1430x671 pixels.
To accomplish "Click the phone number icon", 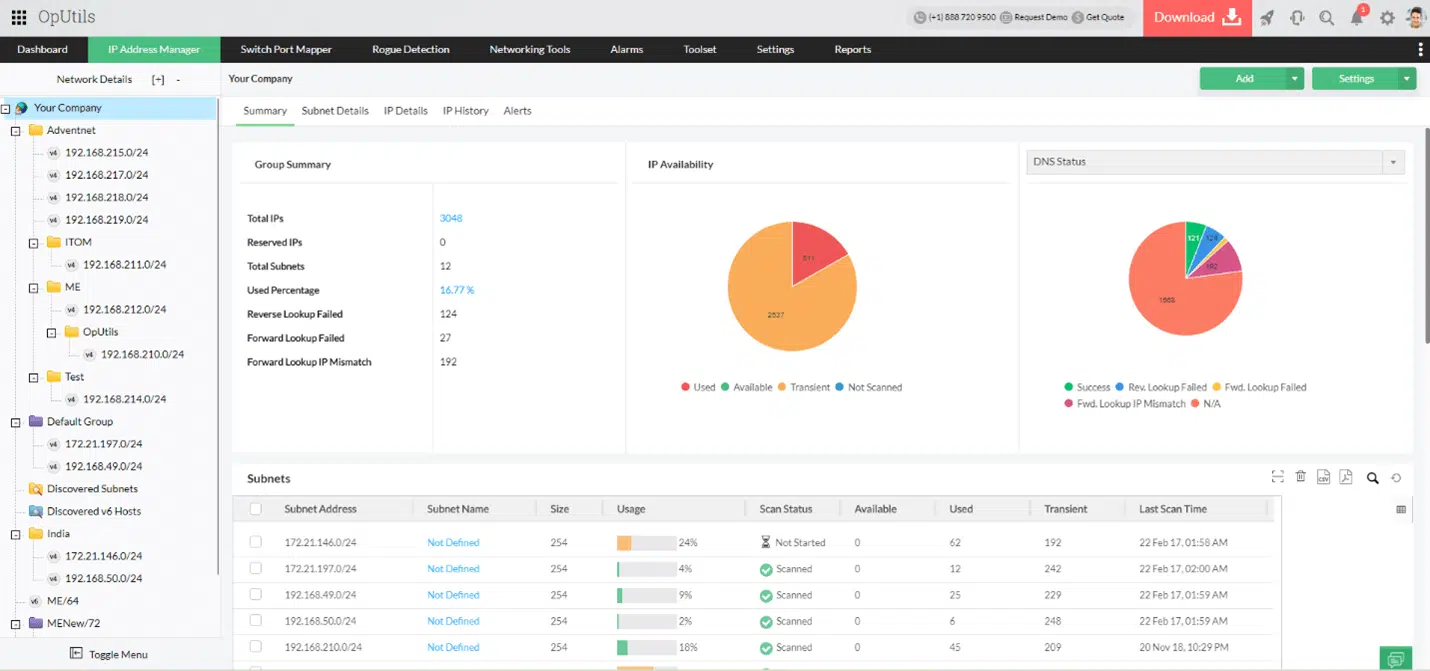I will (x=919, y=17).
